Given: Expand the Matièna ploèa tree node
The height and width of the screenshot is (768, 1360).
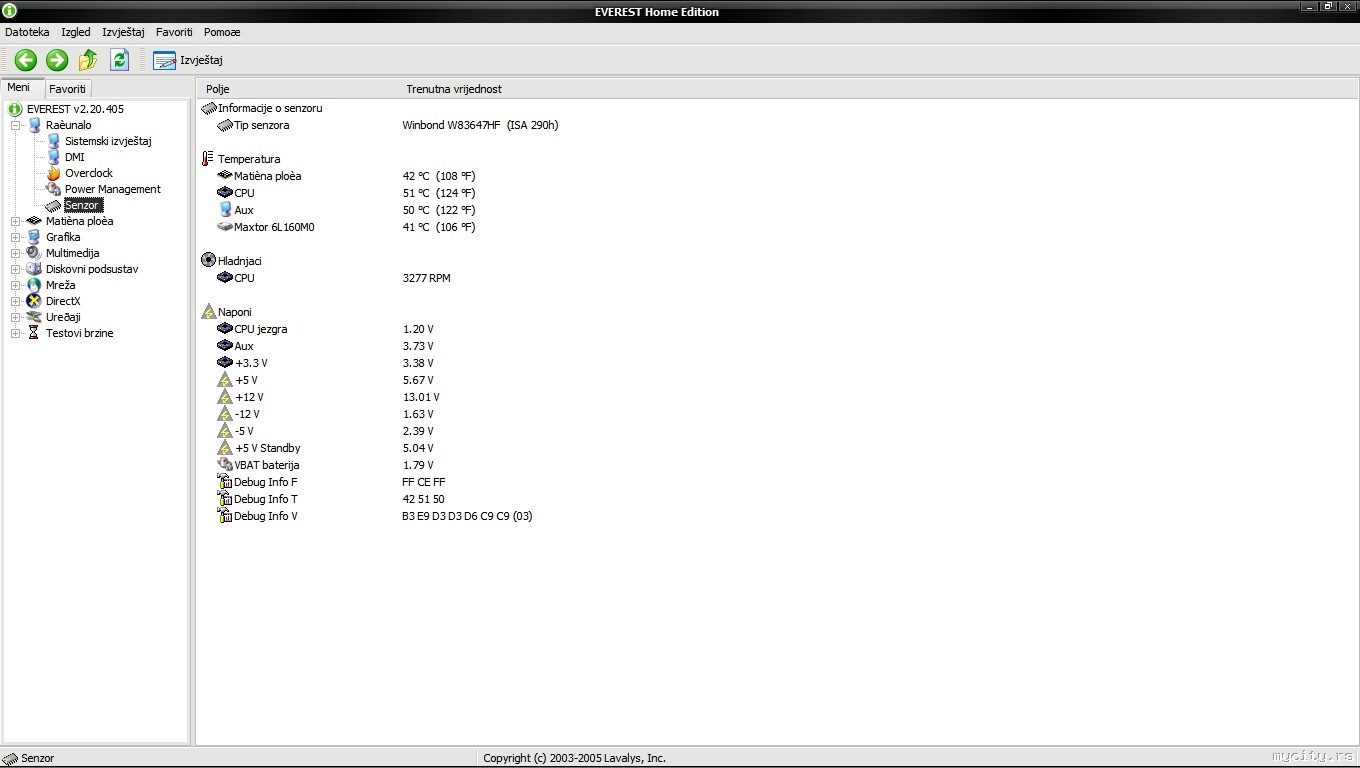Looking at the screenshot, I should pos(16,221).
